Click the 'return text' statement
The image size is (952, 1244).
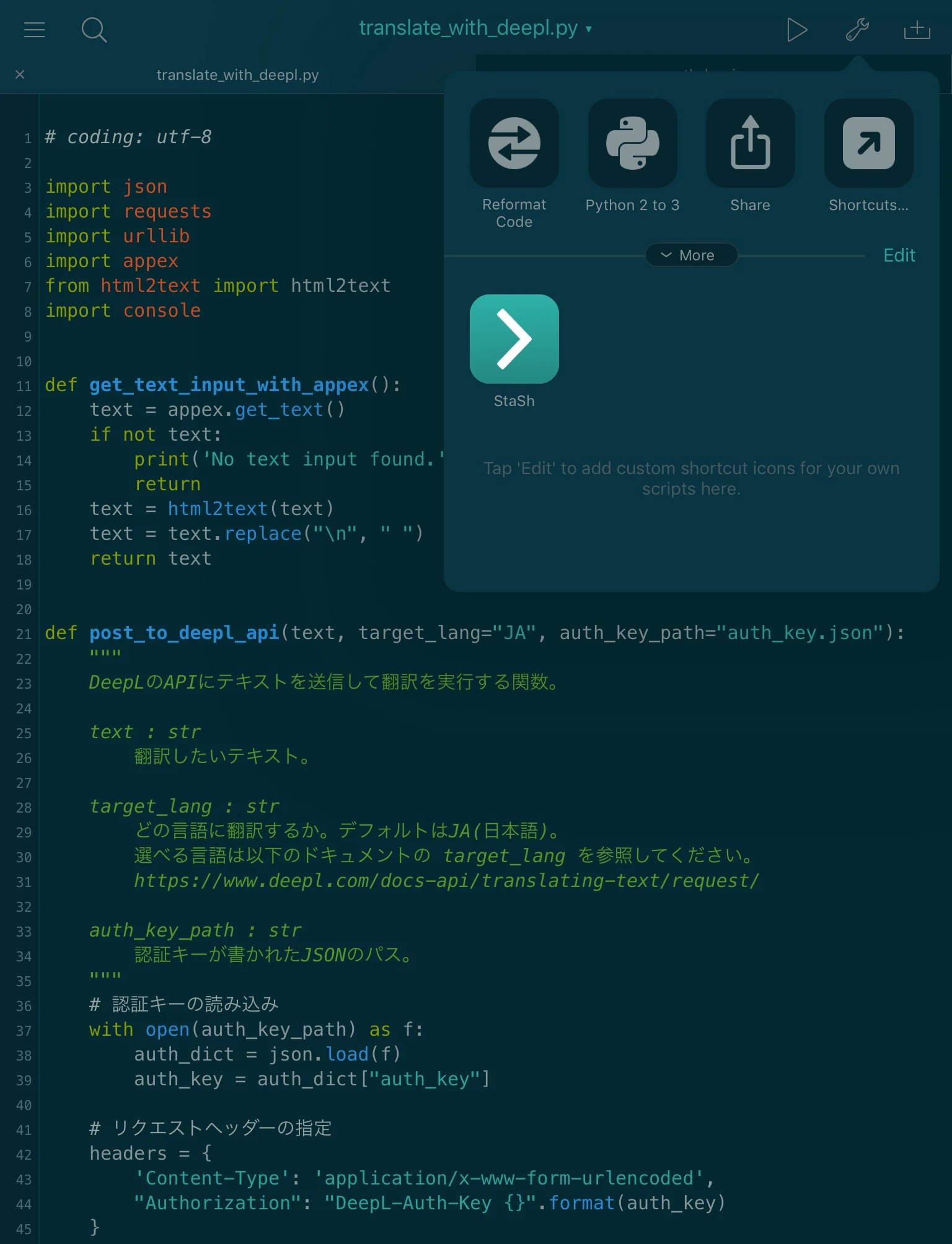coord(151,558)
